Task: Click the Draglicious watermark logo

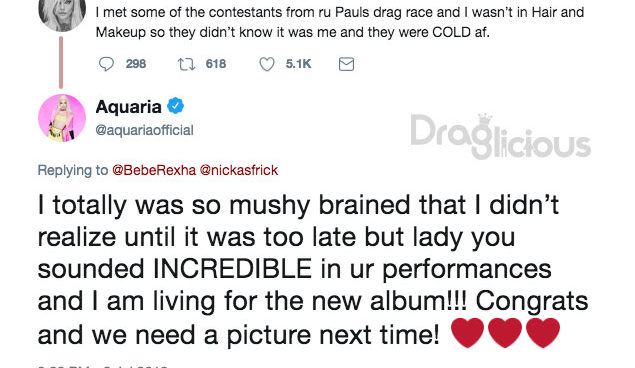Action: 501,137
